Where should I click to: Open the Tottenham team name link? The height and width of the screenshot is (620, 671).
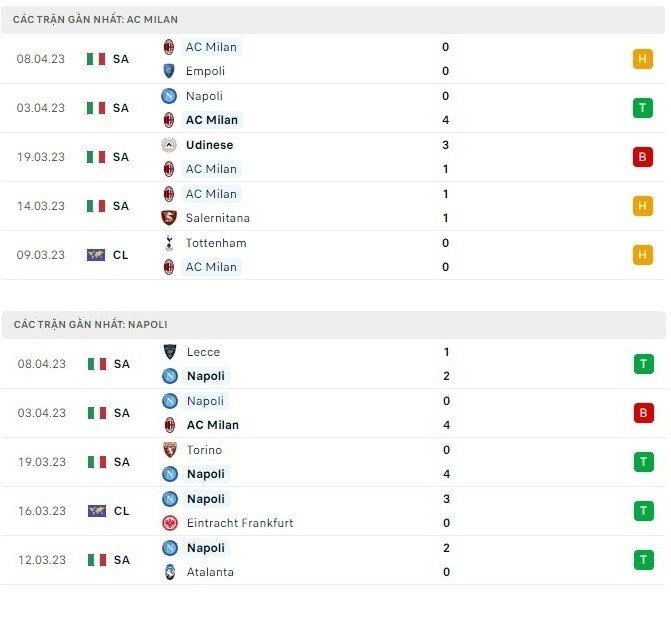coord(216,243)
